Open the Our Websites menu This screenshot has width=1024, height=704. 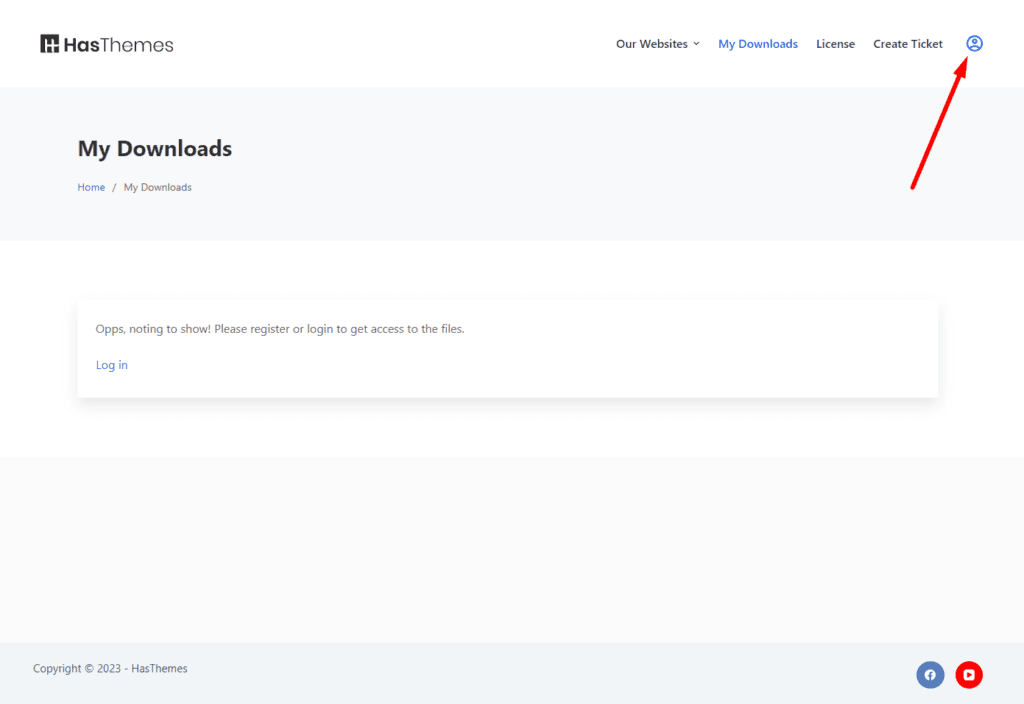651,44
